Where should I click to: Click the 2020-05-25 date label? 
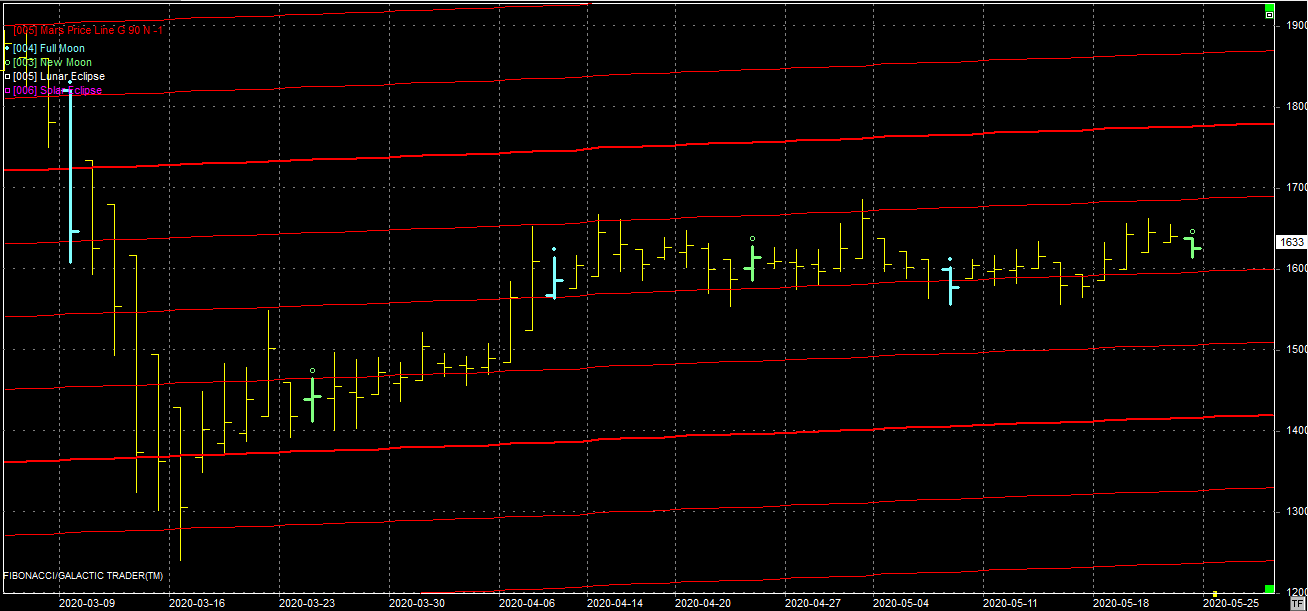1229,603
